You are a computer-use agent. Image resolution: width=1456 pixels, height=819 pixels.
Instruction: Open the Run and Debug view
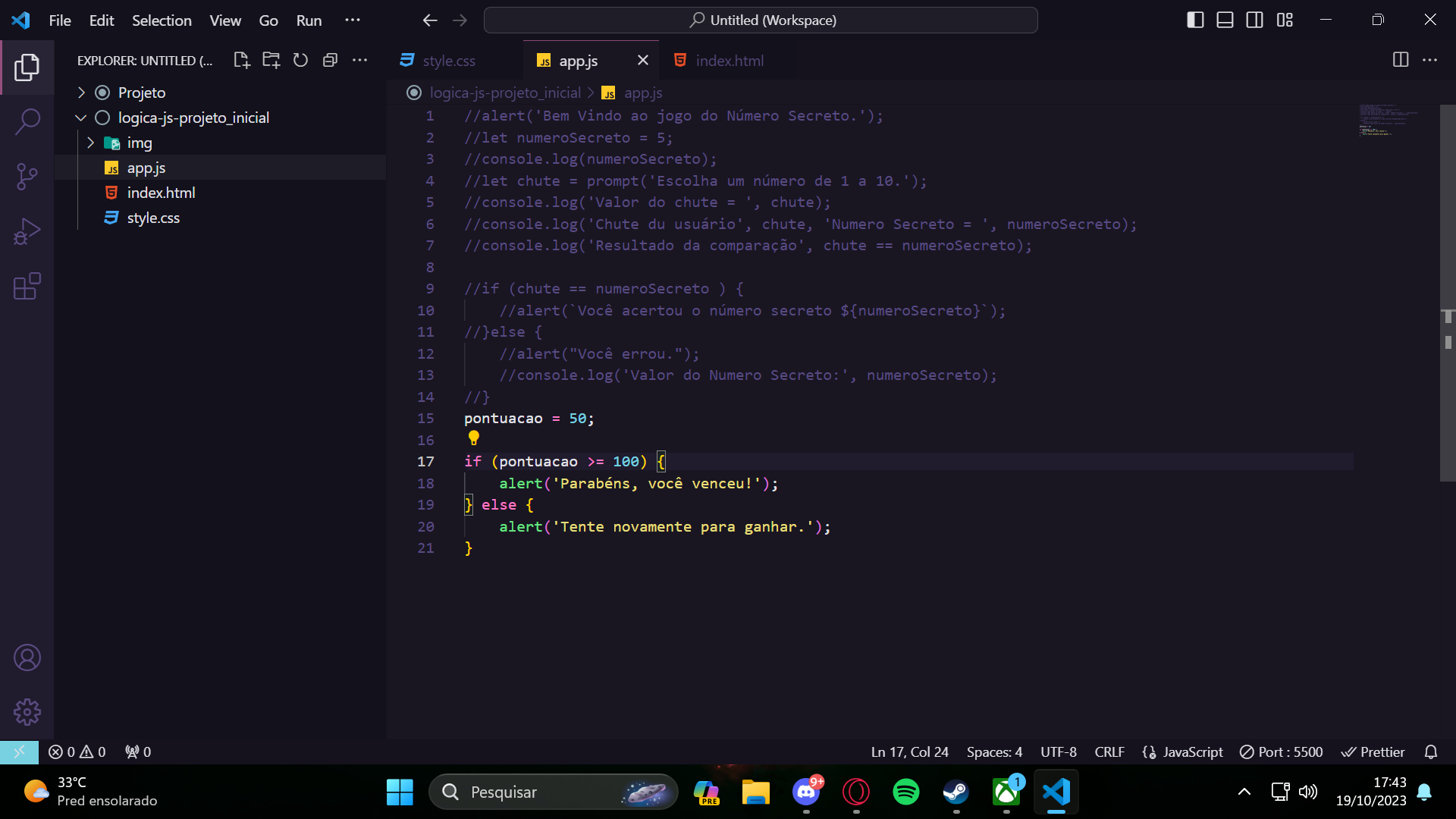click(x=27, y=231)
